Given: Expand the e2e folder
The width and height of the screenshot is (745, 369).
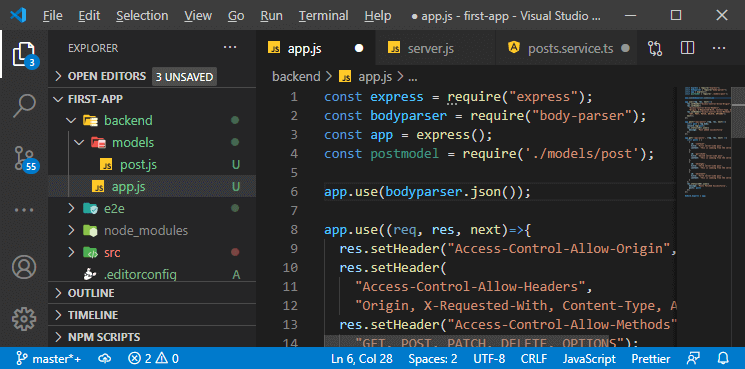Looking at the screenshot, I should [x=152, y=208].
